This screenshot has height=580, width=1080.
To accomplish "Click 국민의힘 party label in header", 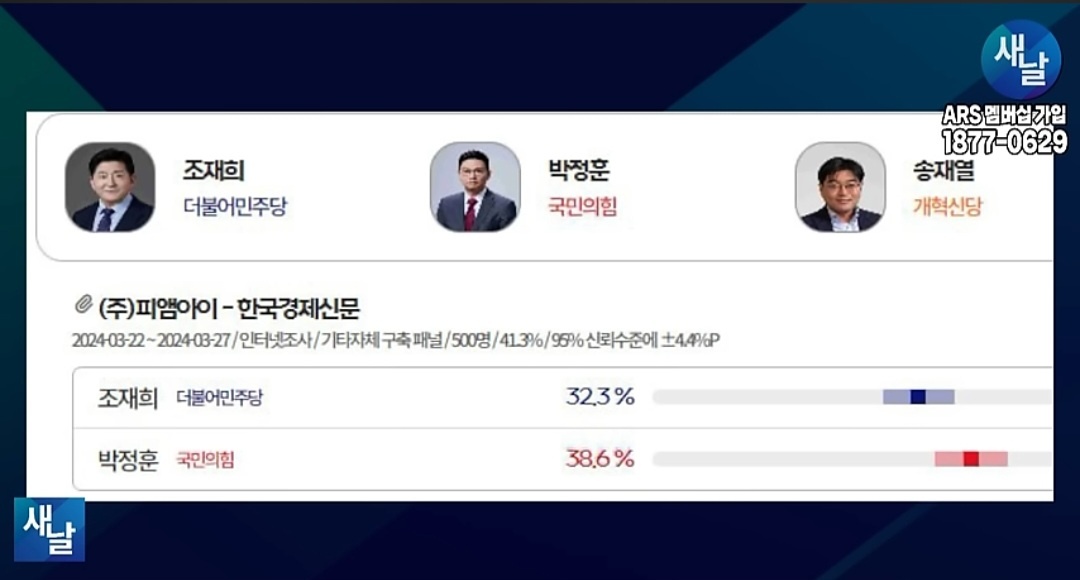I will [x=583, y=207].
